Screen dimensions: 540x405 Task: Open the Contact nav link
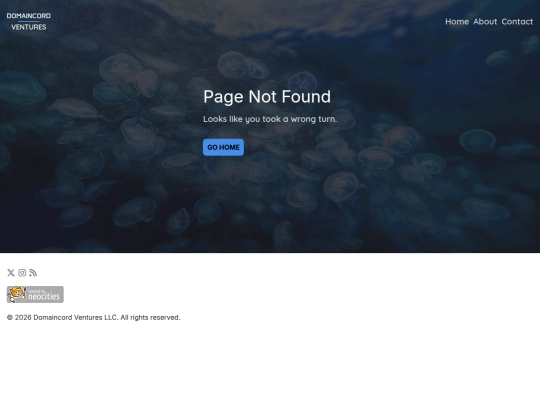517,22
